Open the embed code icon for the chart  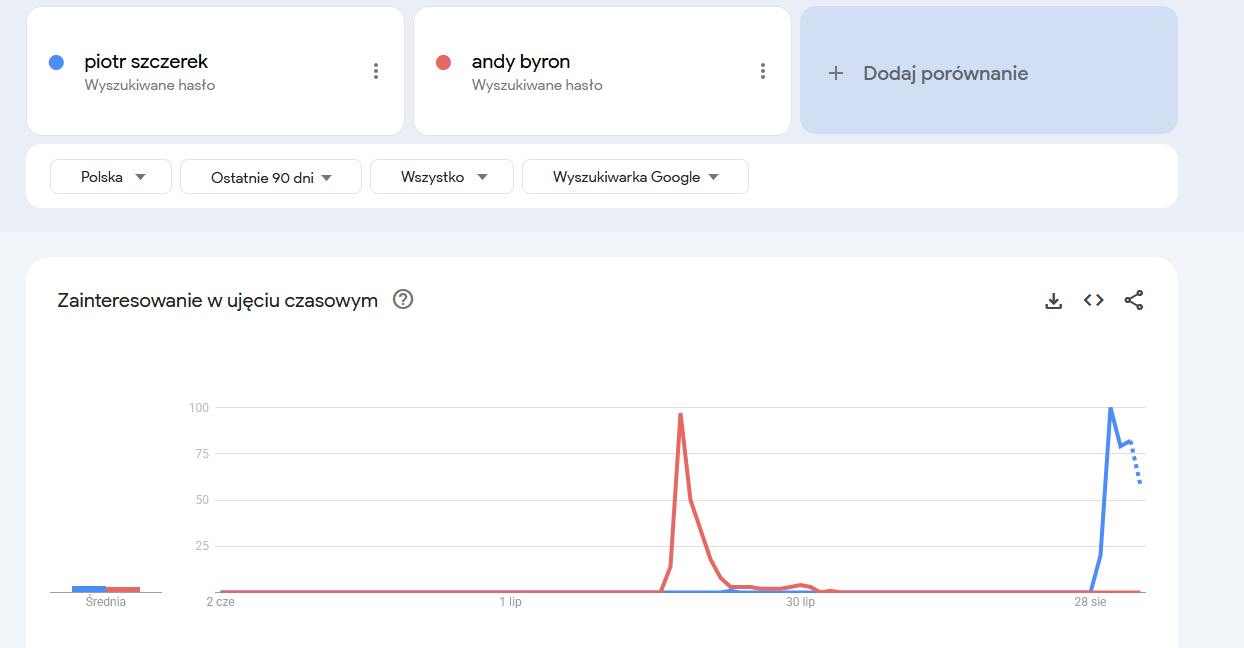tap(1093, 301)
